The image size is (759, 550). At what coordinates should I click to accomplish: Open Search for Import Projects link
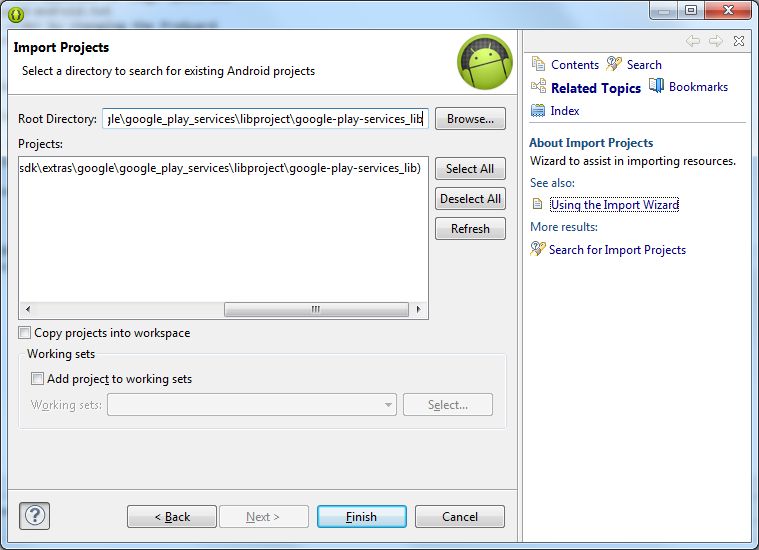click(x=617, y=250)
